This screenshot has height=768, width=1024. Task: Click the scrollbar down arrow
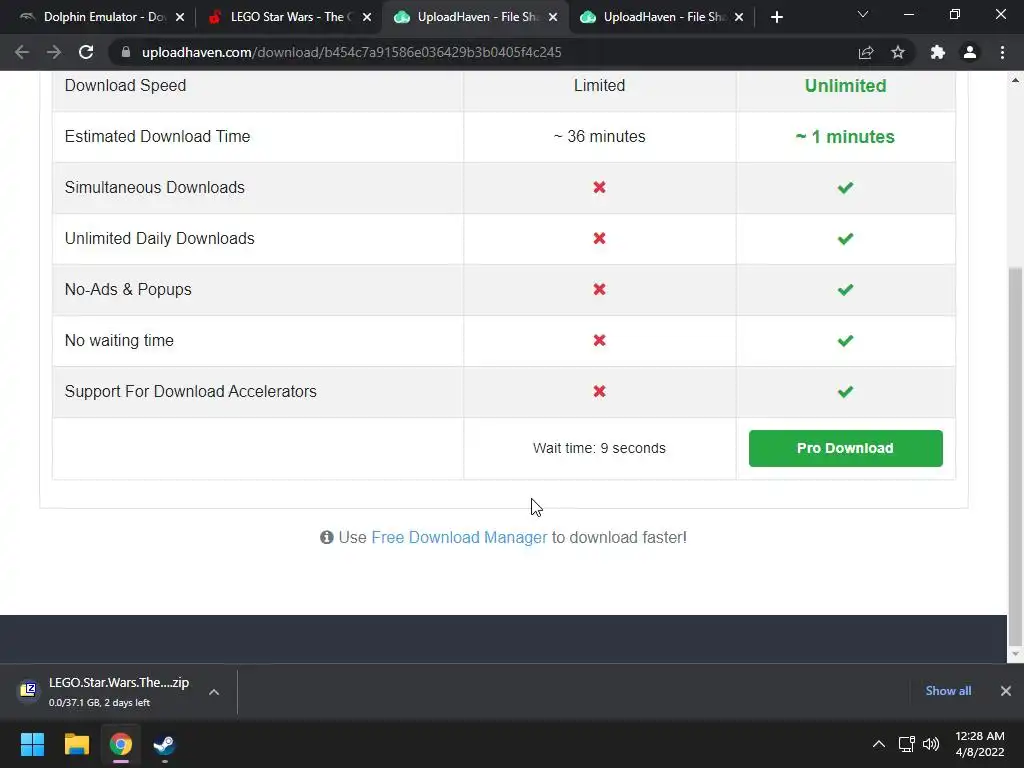(x=1015, y=654)
